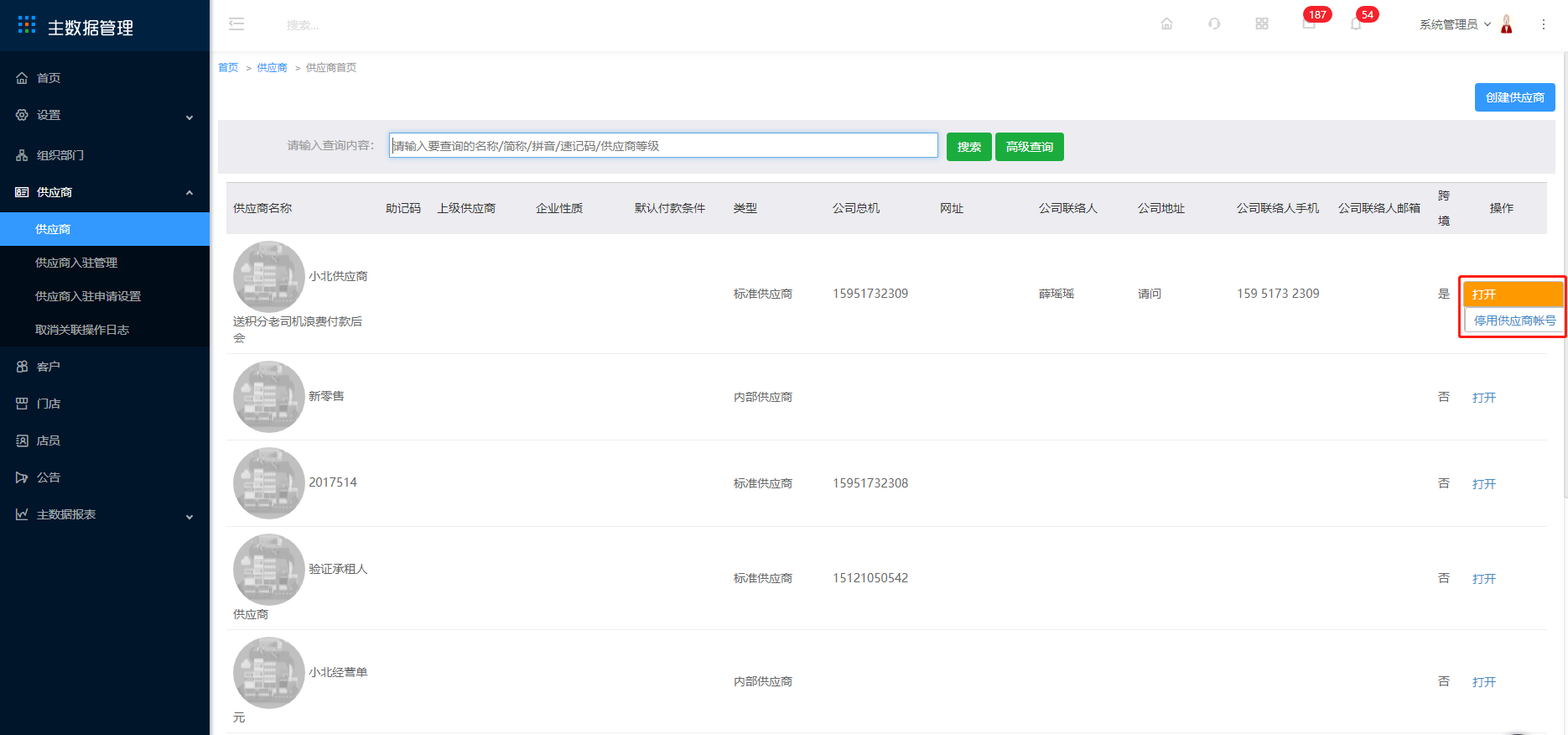Open 供应商入驻管理 menu item
Image resolution: width=1568 pixels, height=735 pixels.
[105, 263]
